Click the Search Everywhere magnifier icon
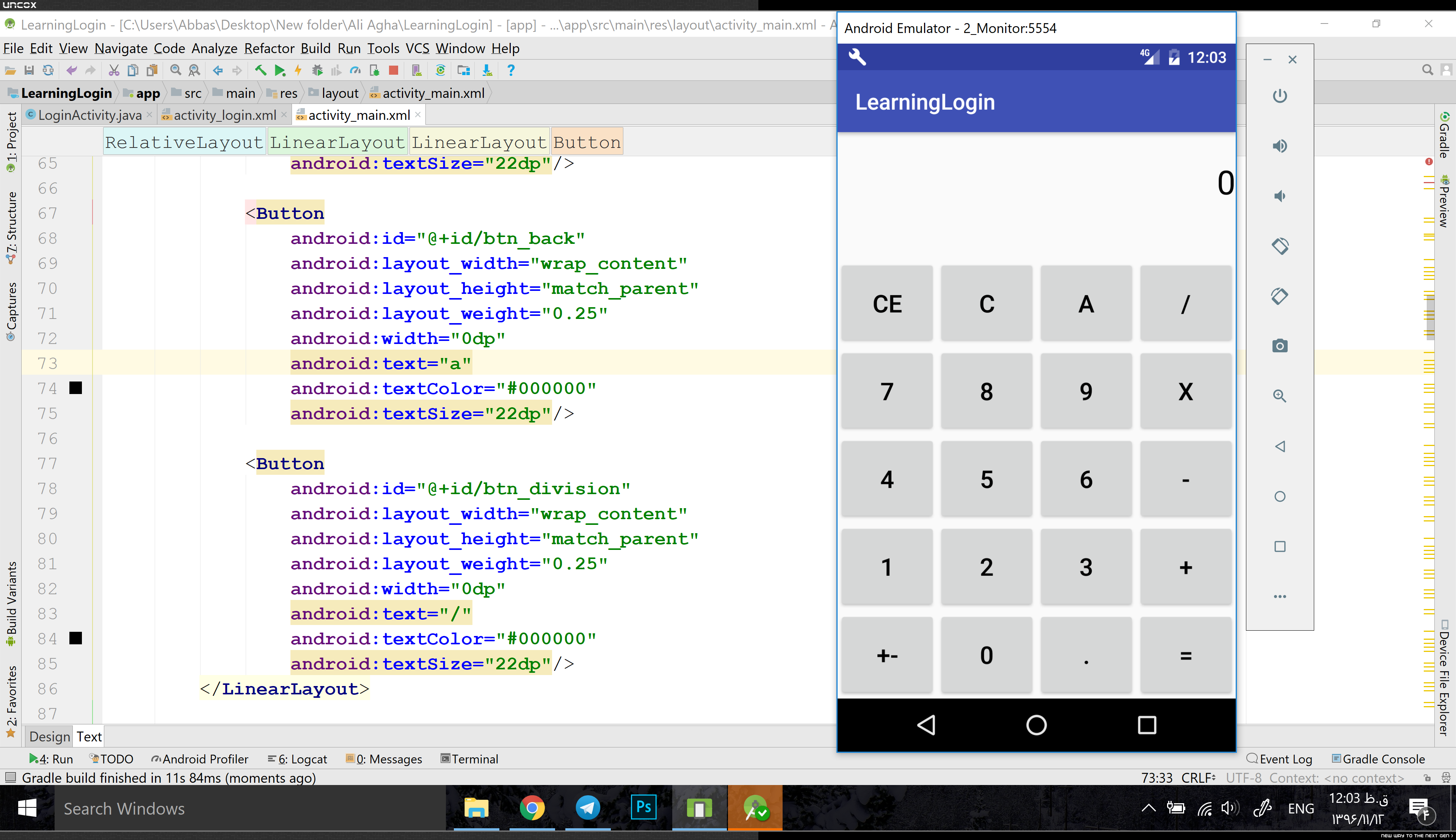Screen dimensions: 1456x840 click(1427, 70)
